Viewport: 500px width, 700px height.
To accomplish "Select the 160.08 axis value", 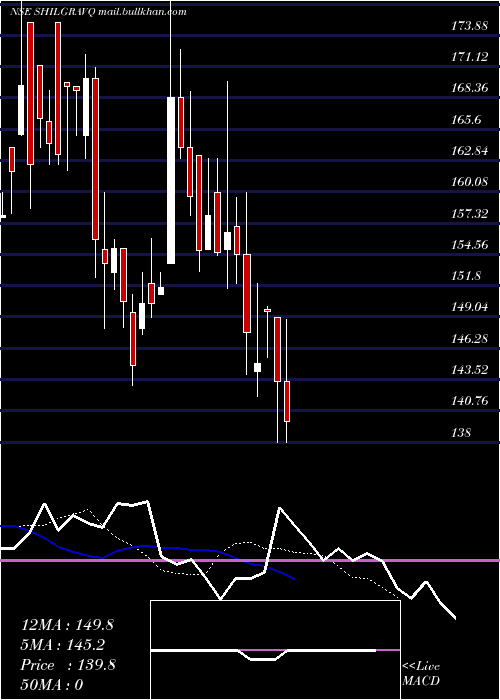I will coord(469,182).
